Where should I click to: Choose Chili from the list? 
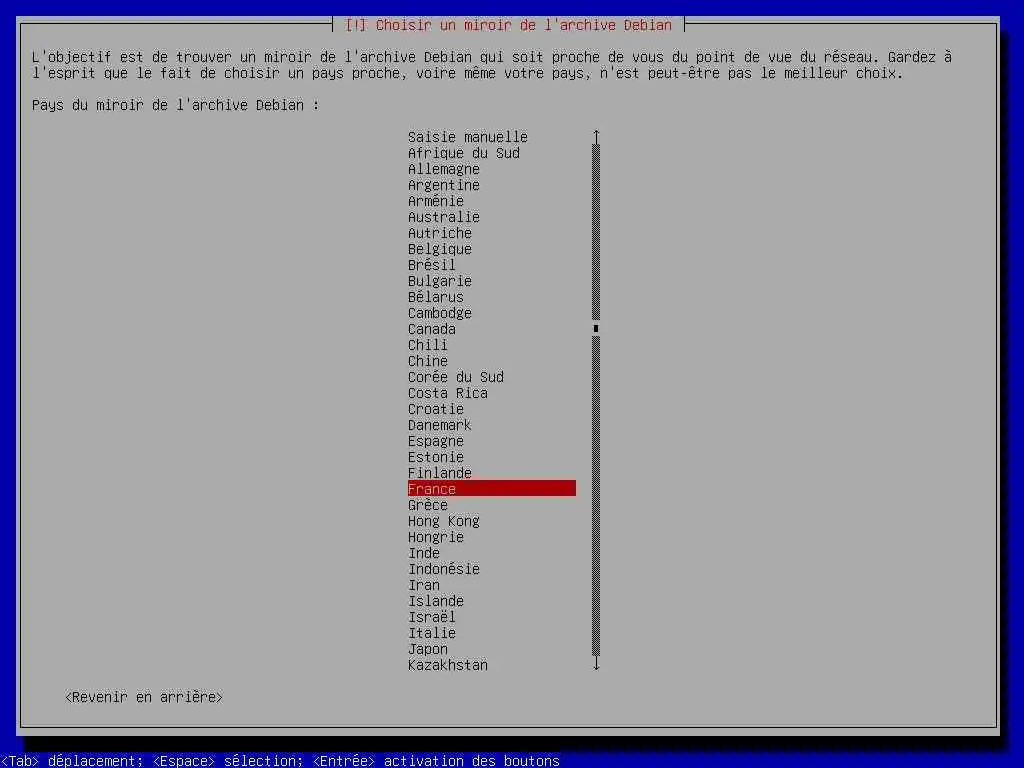(x=428, y=345)
